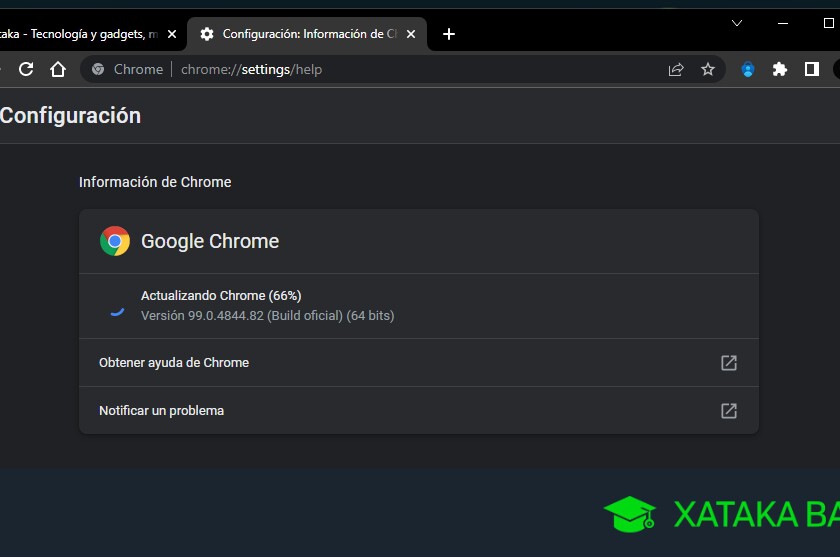This screenshot has height=557, width=840.
Task: Click the Configuración page title
Action: [x=70, y=116]
